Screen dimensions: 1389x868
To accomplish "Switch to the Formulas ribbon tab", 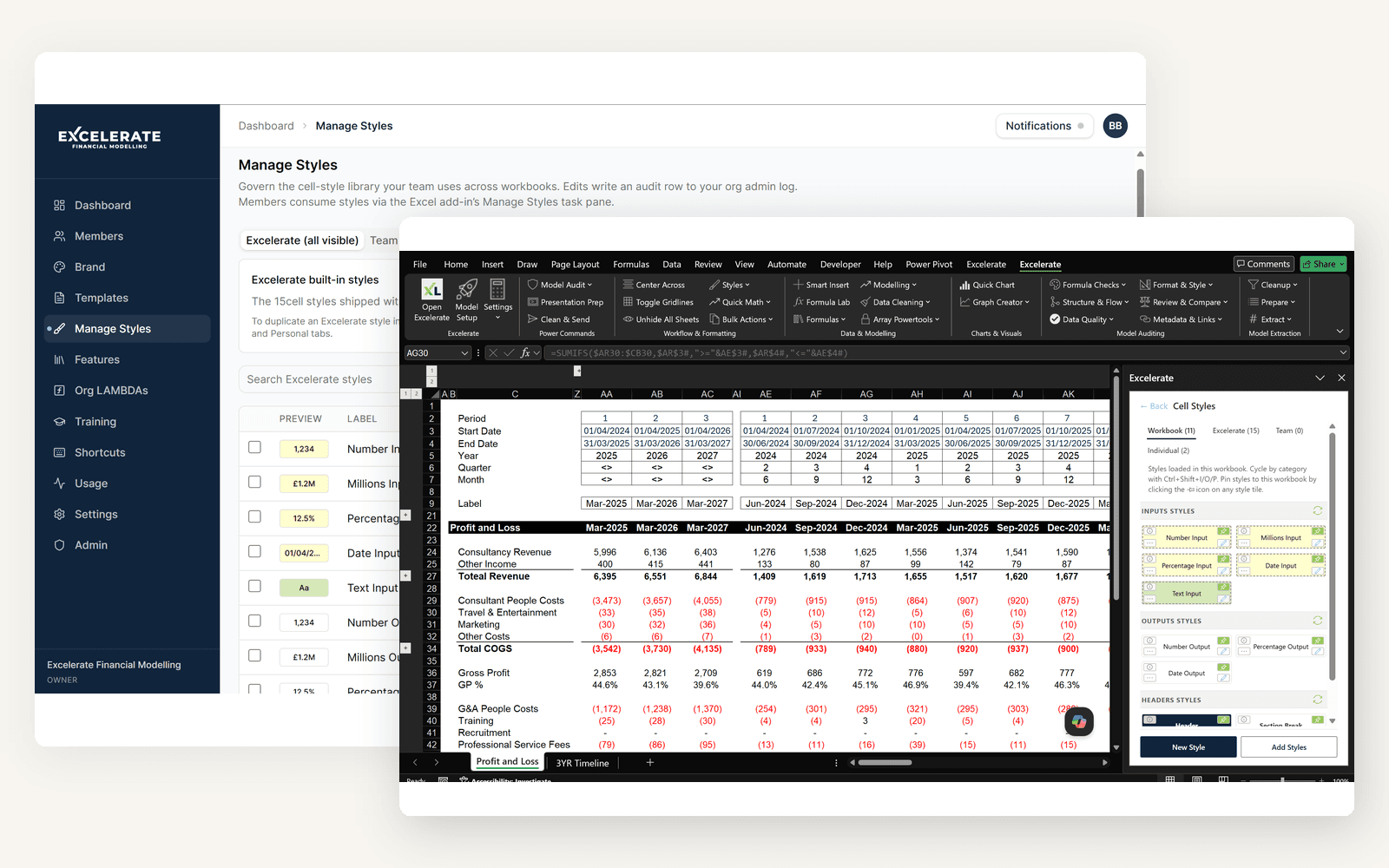I will tap(631, 265).
